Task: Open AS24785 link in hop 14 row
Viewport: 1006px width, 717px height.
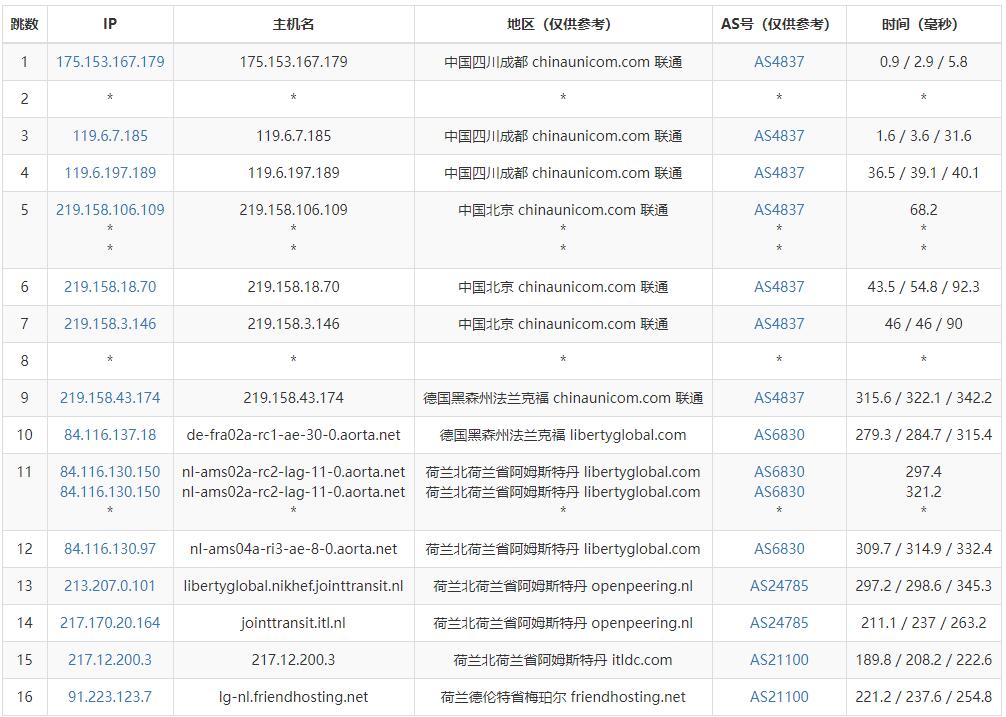Action: click(779, 623)
